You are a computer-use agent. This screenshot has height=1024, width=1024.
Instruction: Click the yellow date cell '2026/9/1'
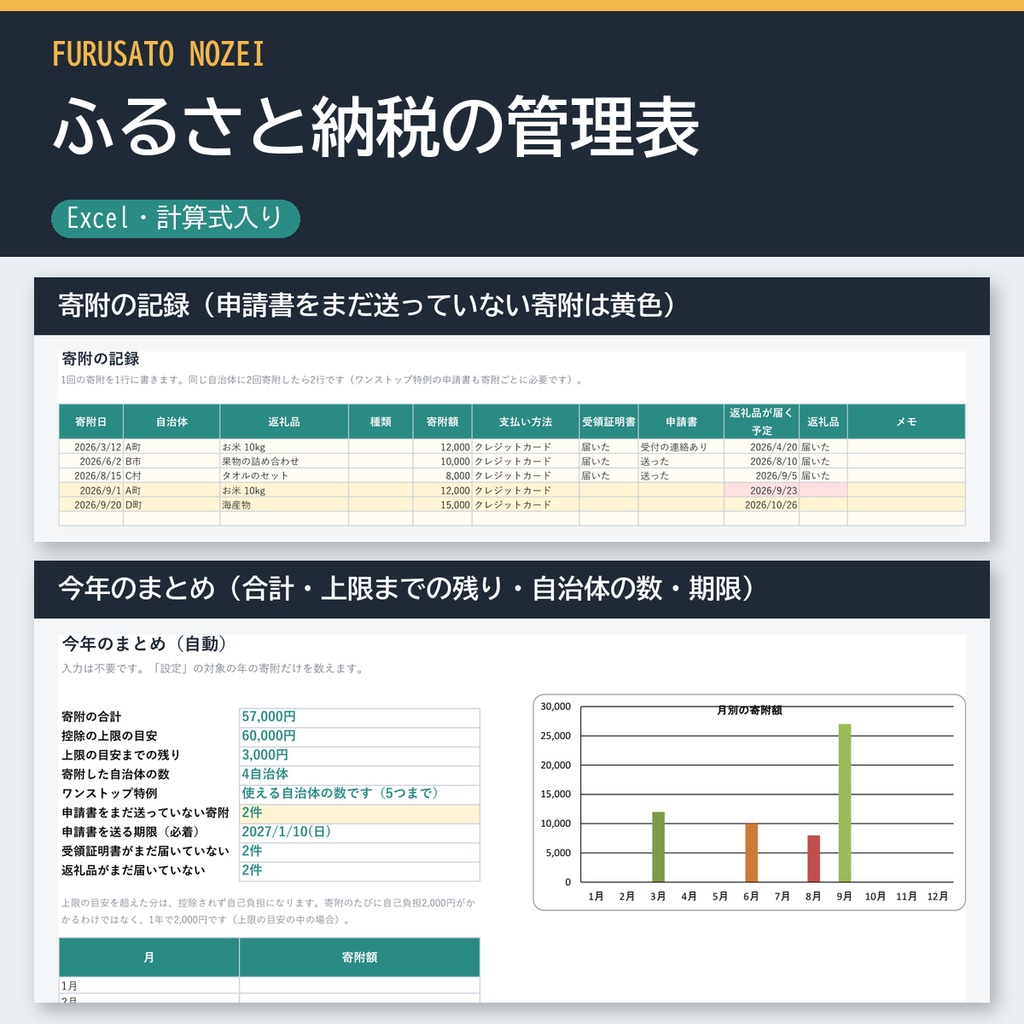point(91,490)
